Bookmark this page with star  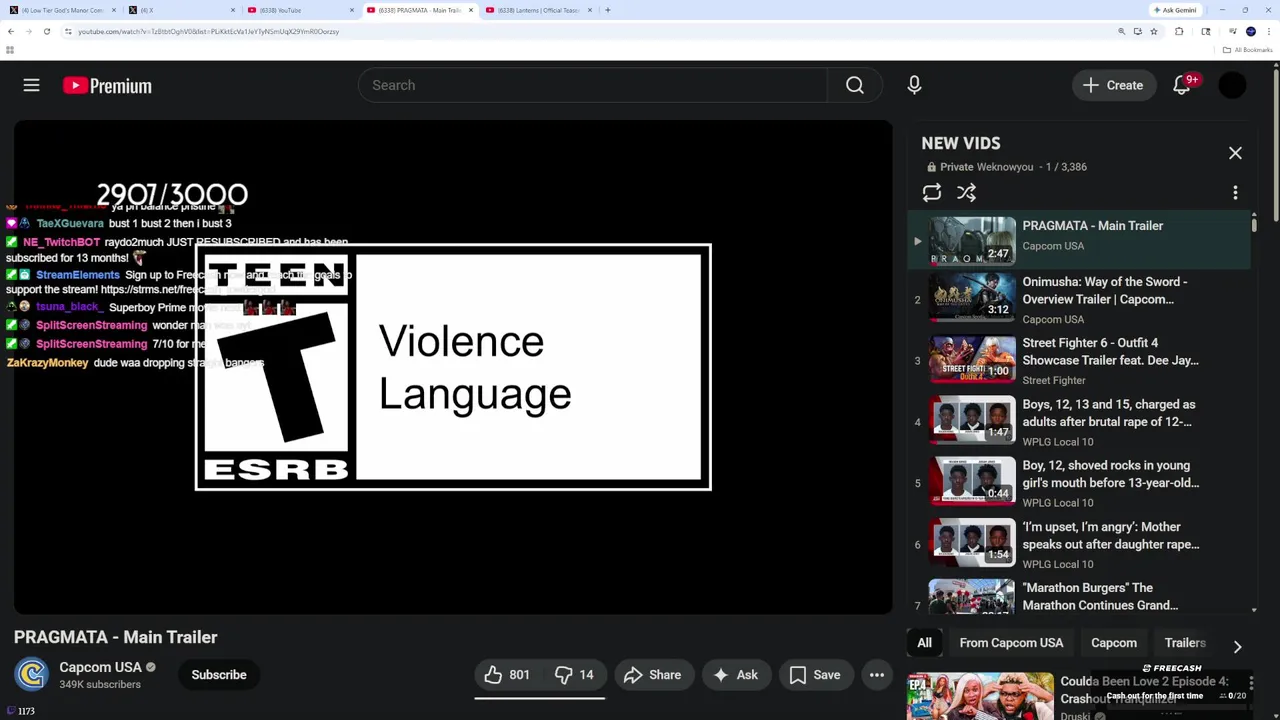pyautogui.click(x=1154, y=32)
